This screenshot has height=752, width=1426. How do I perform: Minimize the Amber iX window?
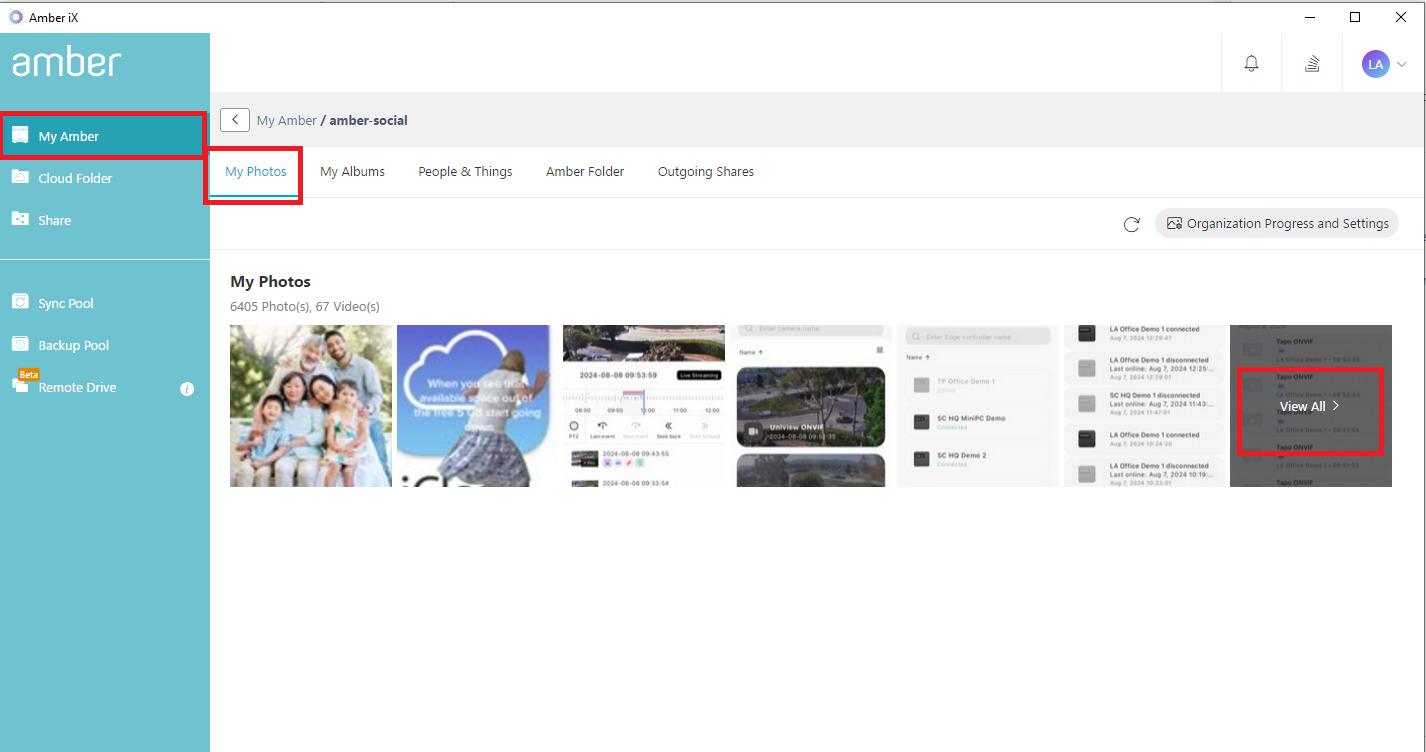click(x=1309, y=17)
